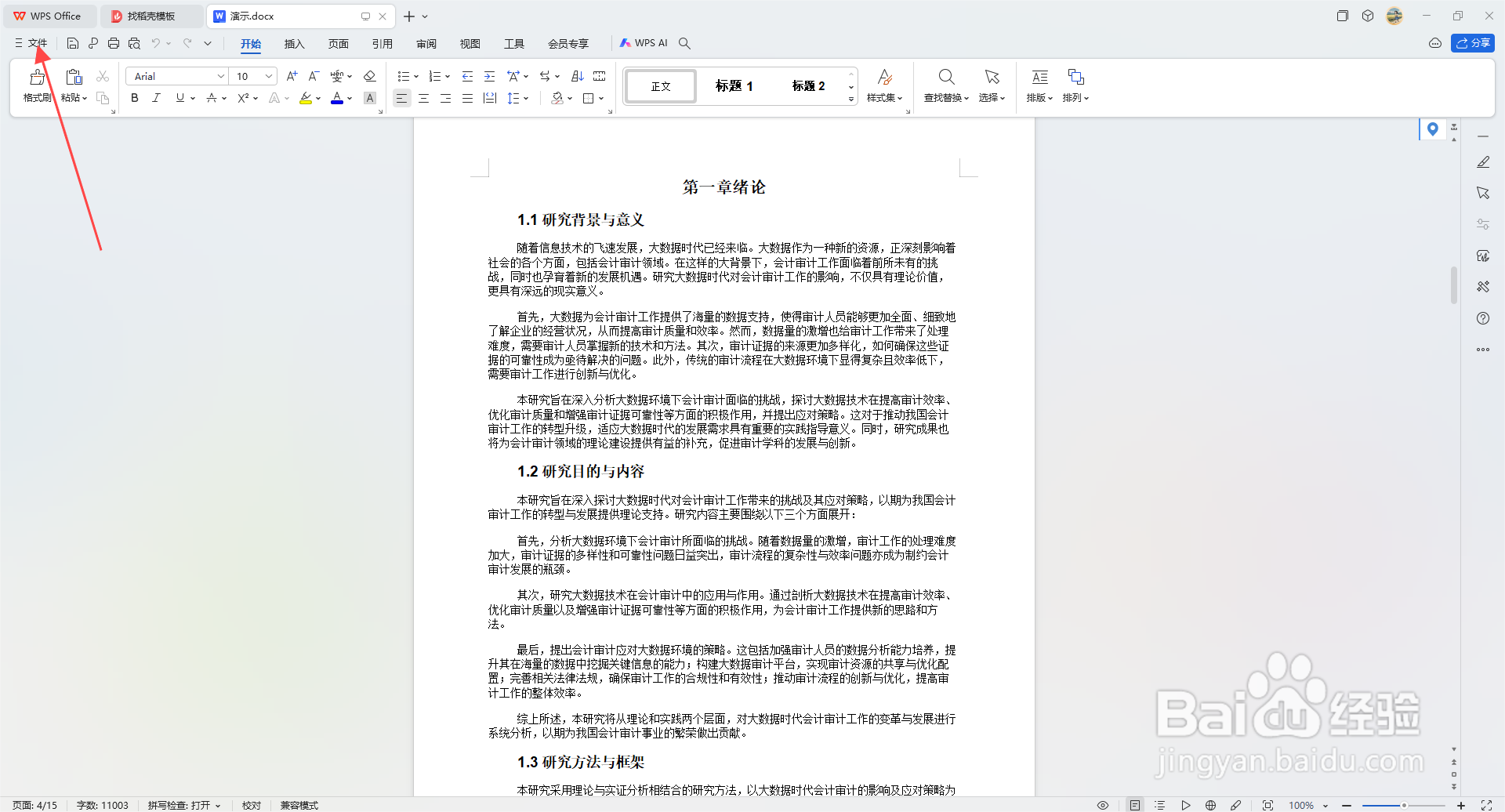
Task: Click the navigation location pin icon
Action: [x=1433, y=129]
